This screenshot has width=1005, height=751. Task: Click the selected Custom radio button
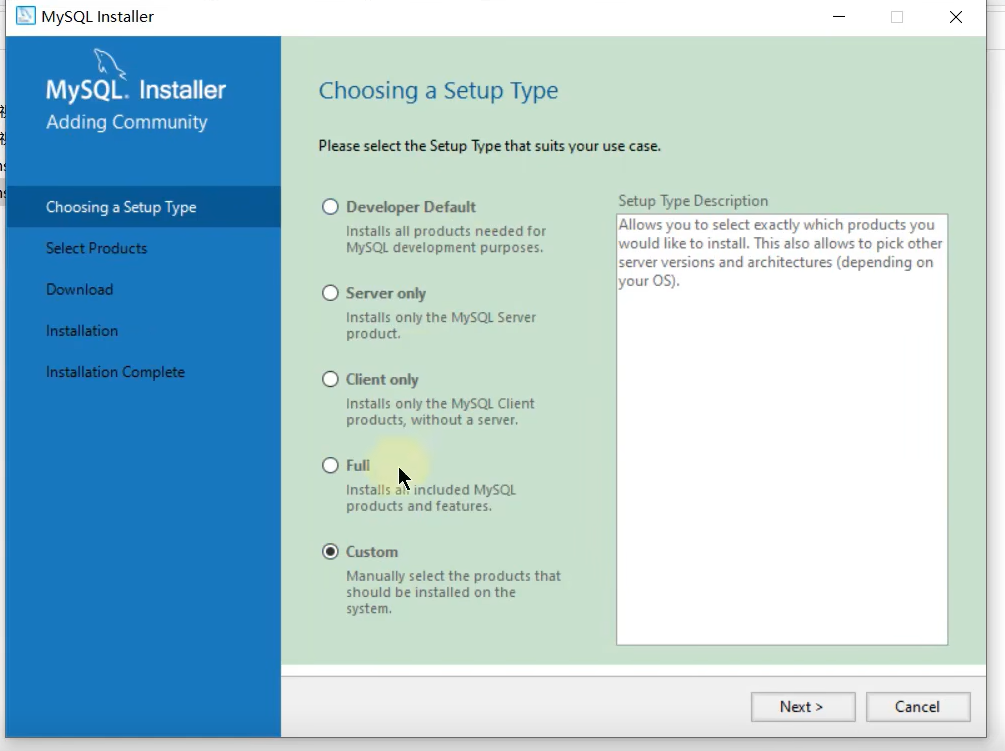(330, 551)
